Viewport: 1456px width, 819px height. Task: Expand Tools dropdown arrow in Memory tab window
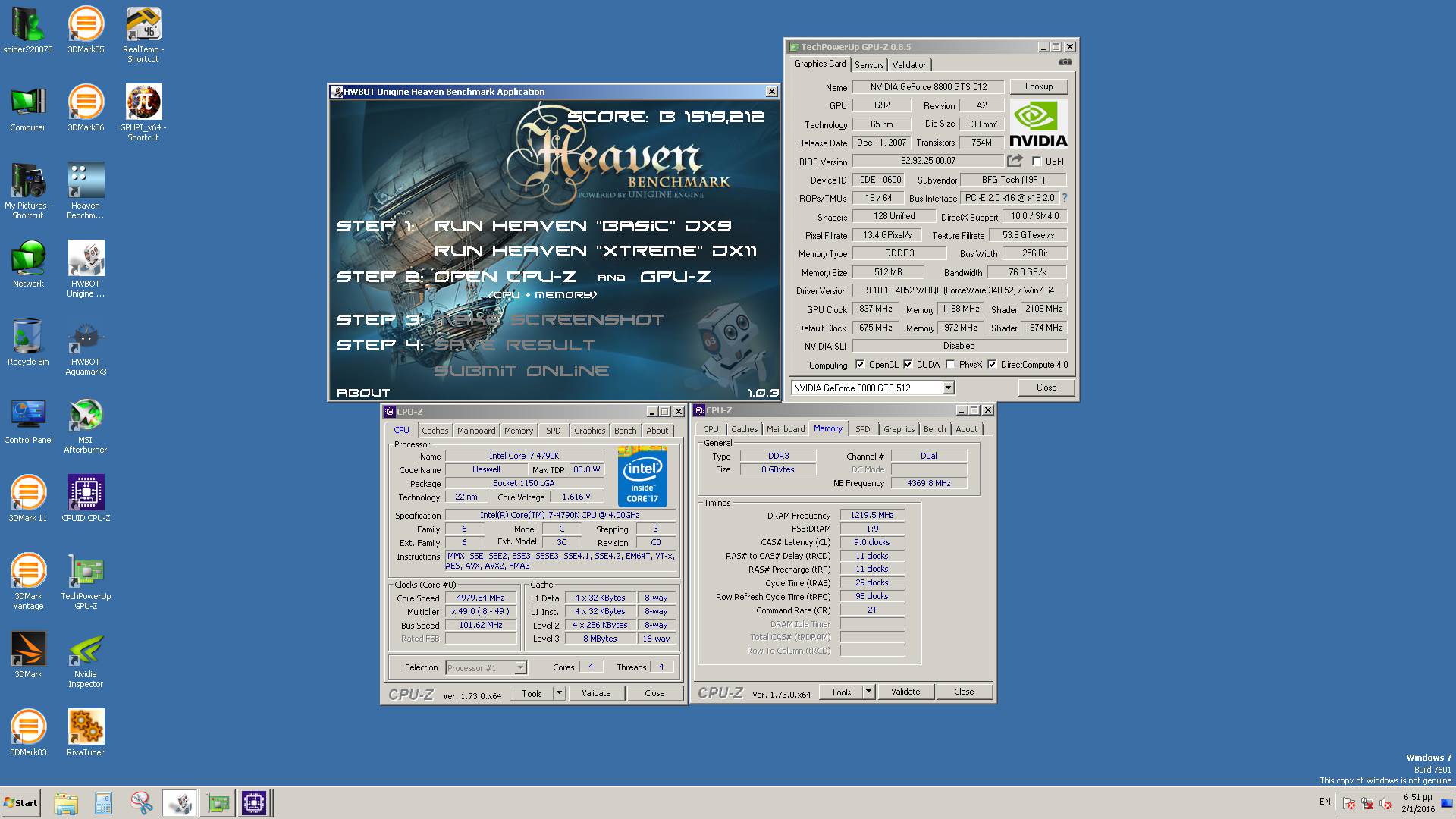pos(869,692)
